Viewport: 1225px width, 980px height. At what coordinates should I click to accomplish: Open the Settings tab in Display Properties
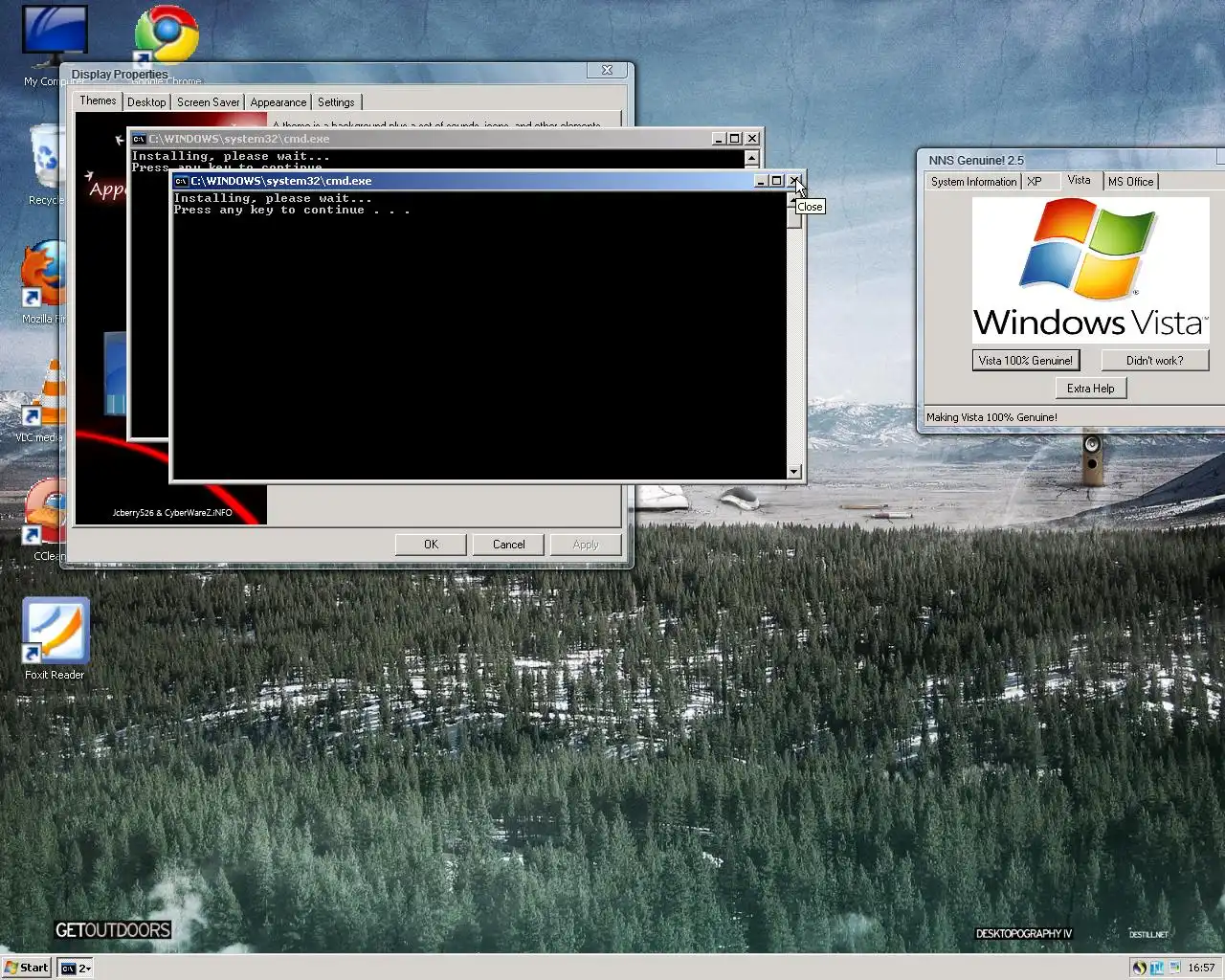coord(336,102)
